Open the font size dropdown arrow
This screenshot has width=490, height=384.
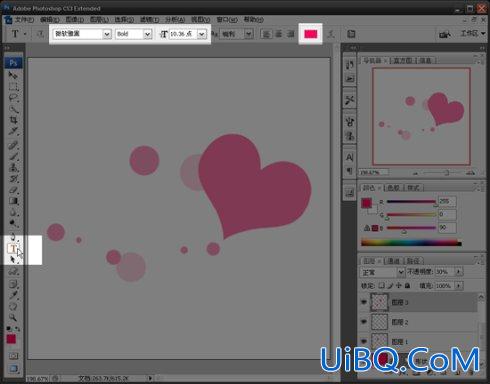(201, 34)
